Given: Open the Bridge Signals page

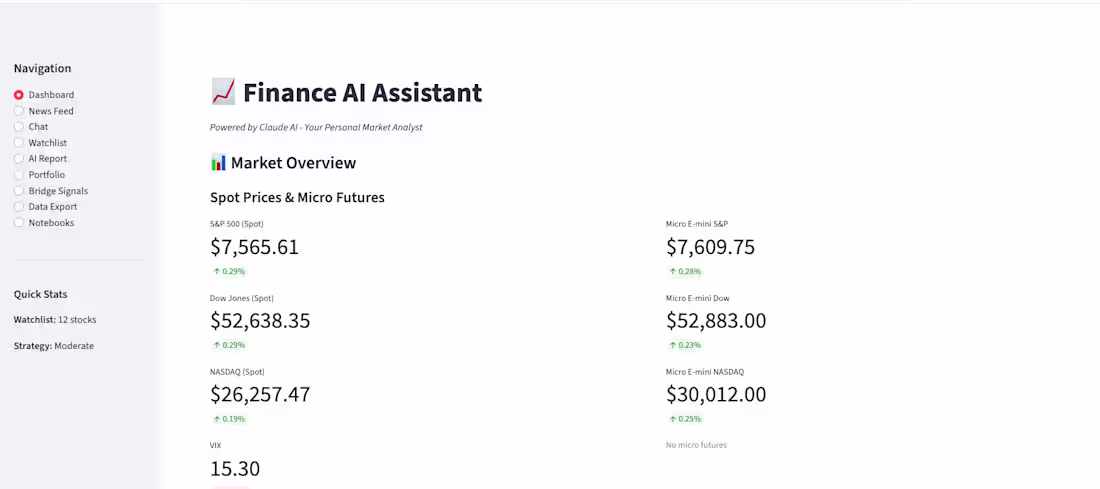Looking at the screenshot, I should pos(51,191).
